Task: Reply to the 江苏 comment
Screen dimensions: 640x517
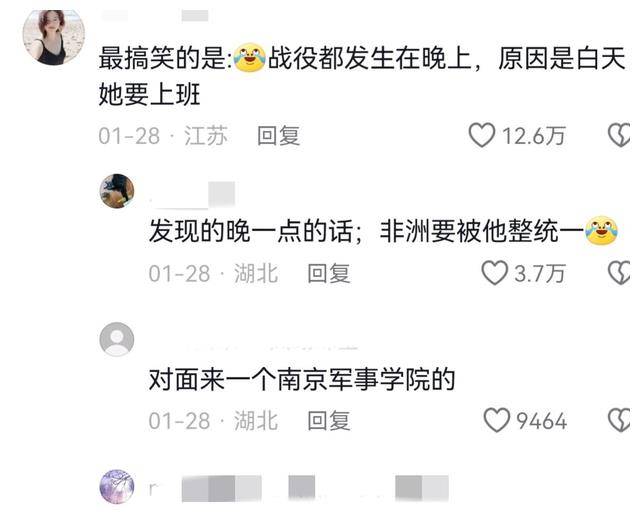Action: 279,135
